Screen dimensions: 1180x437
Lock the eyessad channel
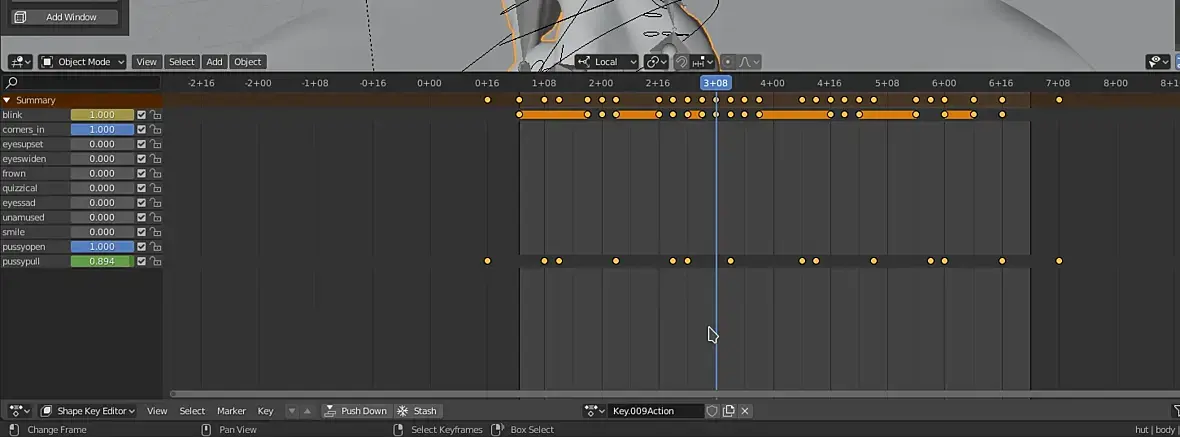[155, 202]
